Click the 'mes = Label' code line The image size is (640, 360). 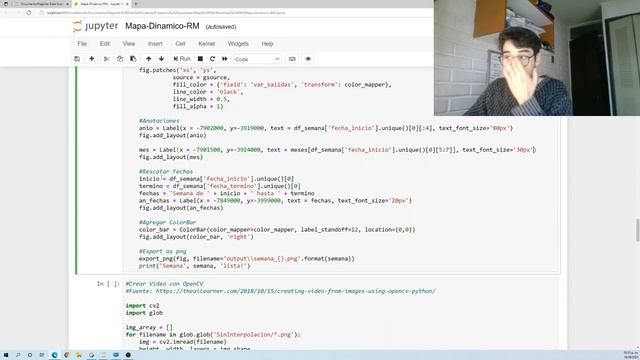tap(337, 150)
